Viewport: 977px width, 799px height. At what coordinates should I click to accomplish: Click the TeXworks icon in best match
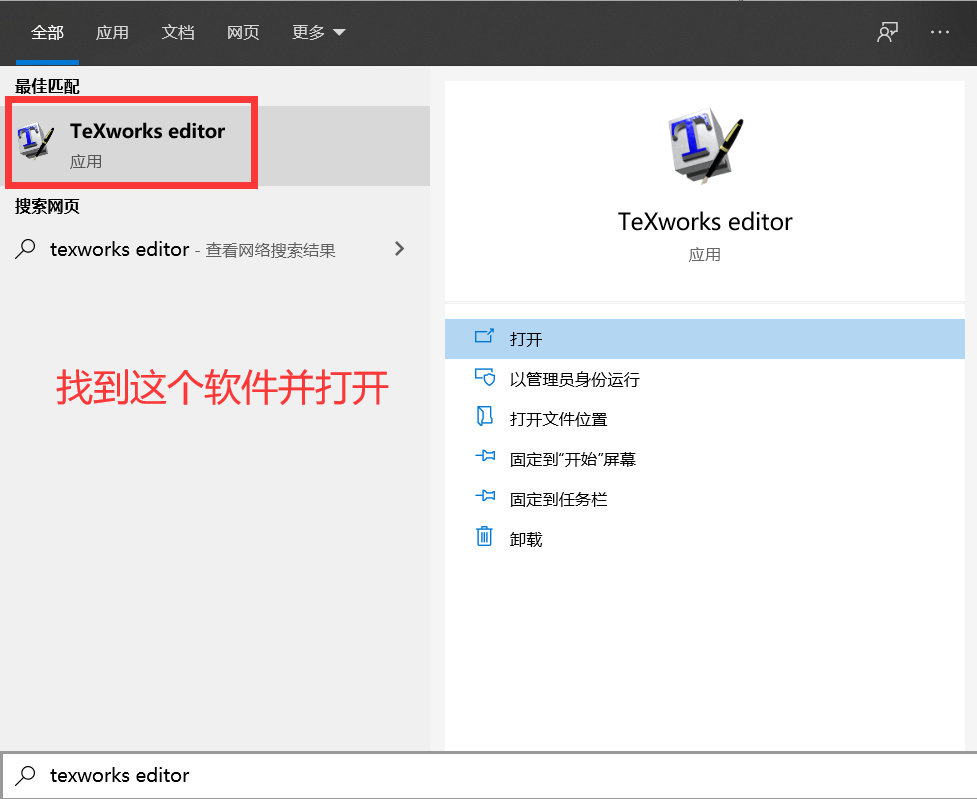pyautogui.click(x=35, y=141)
